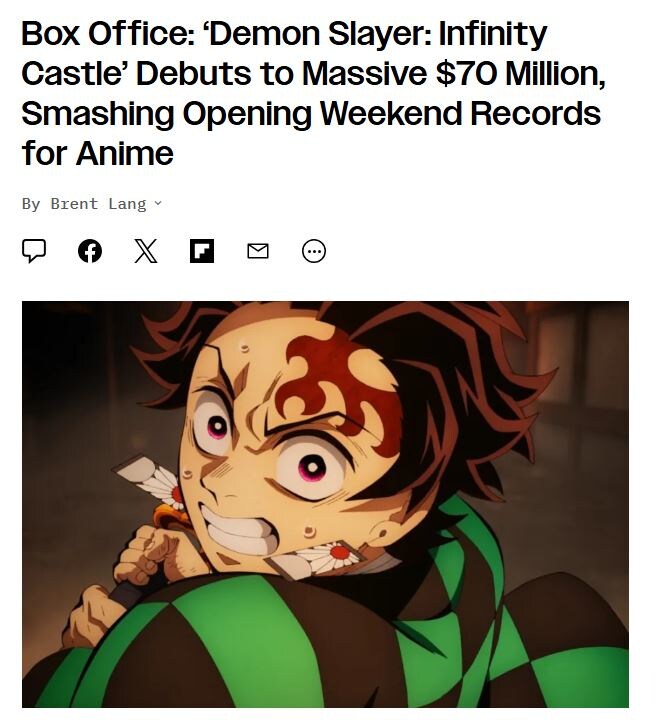Share the article to Flipboard
The height and width of the screenshot is (720, 657).
click(x=202, y=251)
